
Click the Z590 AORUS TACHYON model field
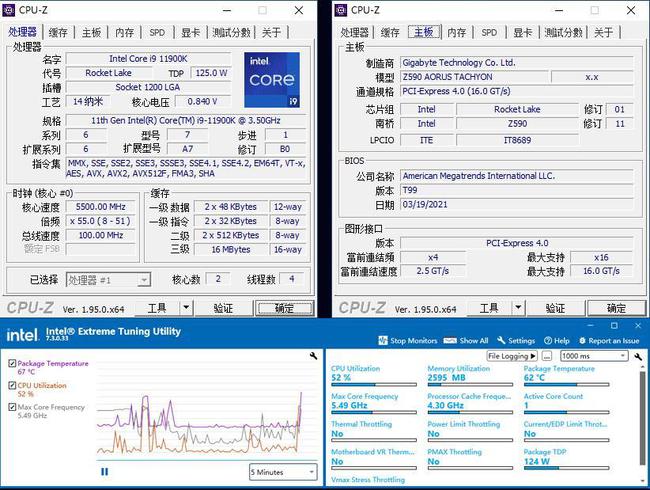click(475, 77)
